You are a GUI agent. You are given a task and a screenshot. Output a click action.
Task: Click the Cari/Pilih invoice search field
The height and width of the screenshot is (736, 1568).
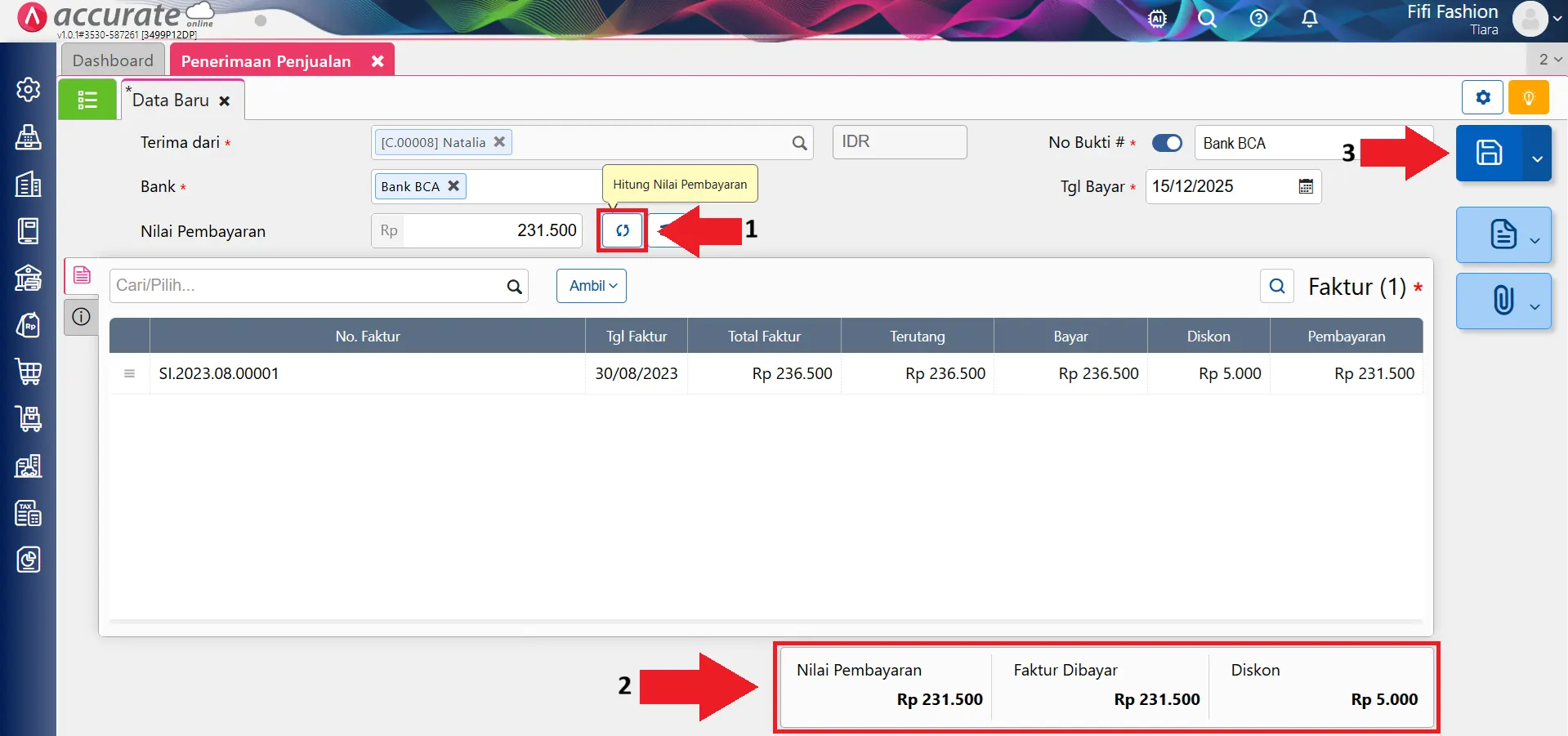point(309,286)
